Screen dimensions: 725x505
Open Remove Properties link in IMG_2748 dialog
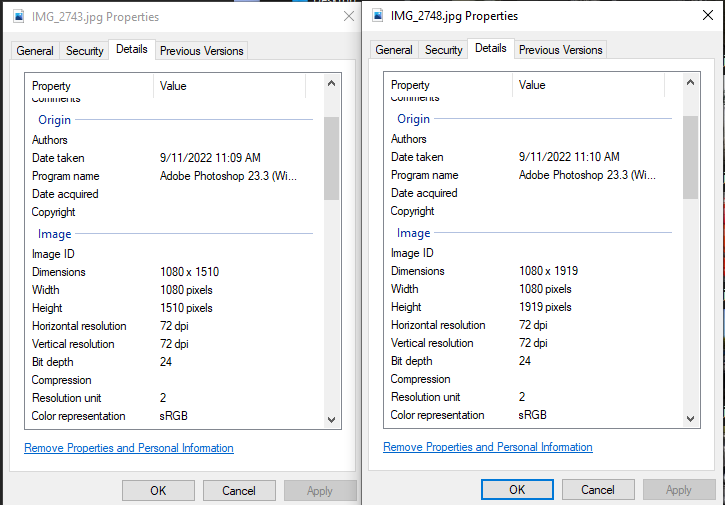pos(488,447)
